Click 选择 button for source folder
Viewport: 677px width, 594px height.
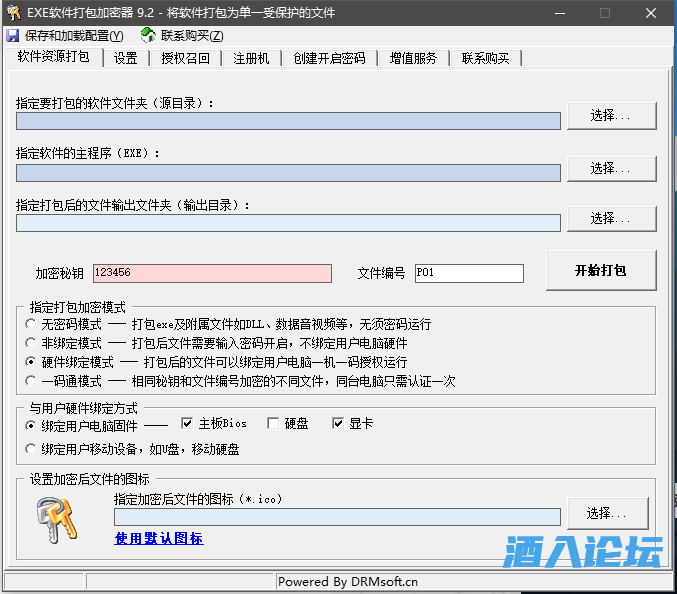tap(611, 116)
